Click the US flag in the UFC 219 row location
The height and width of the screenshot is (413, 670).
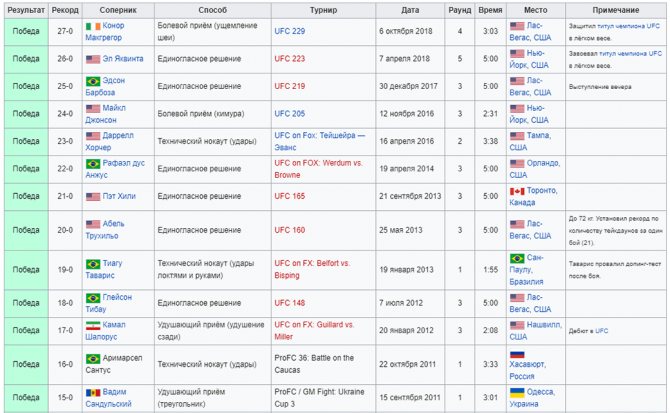pyautogui.click(x=517, y=81)
